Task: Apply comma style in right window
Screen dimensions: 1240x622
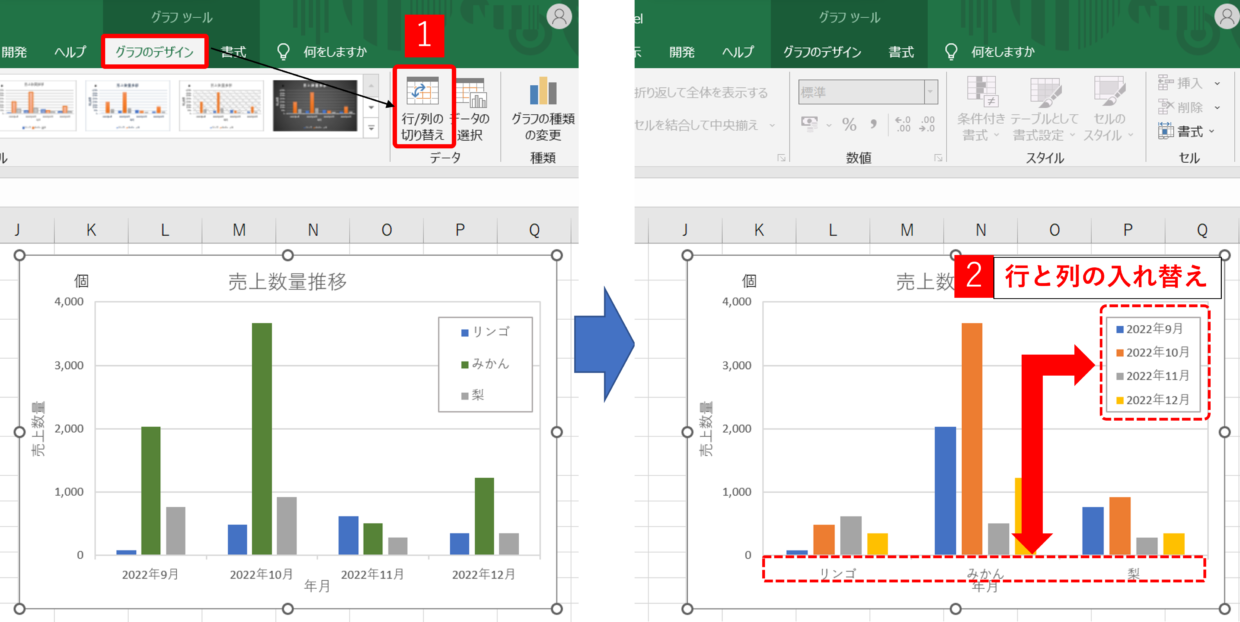Action: pyautogui.click(x=873, y=124)
